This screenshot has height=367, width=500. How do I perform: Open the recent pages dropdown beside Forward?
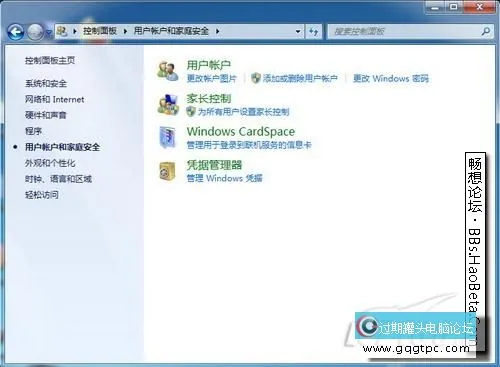pyautogui.click(x=49, y=32)
